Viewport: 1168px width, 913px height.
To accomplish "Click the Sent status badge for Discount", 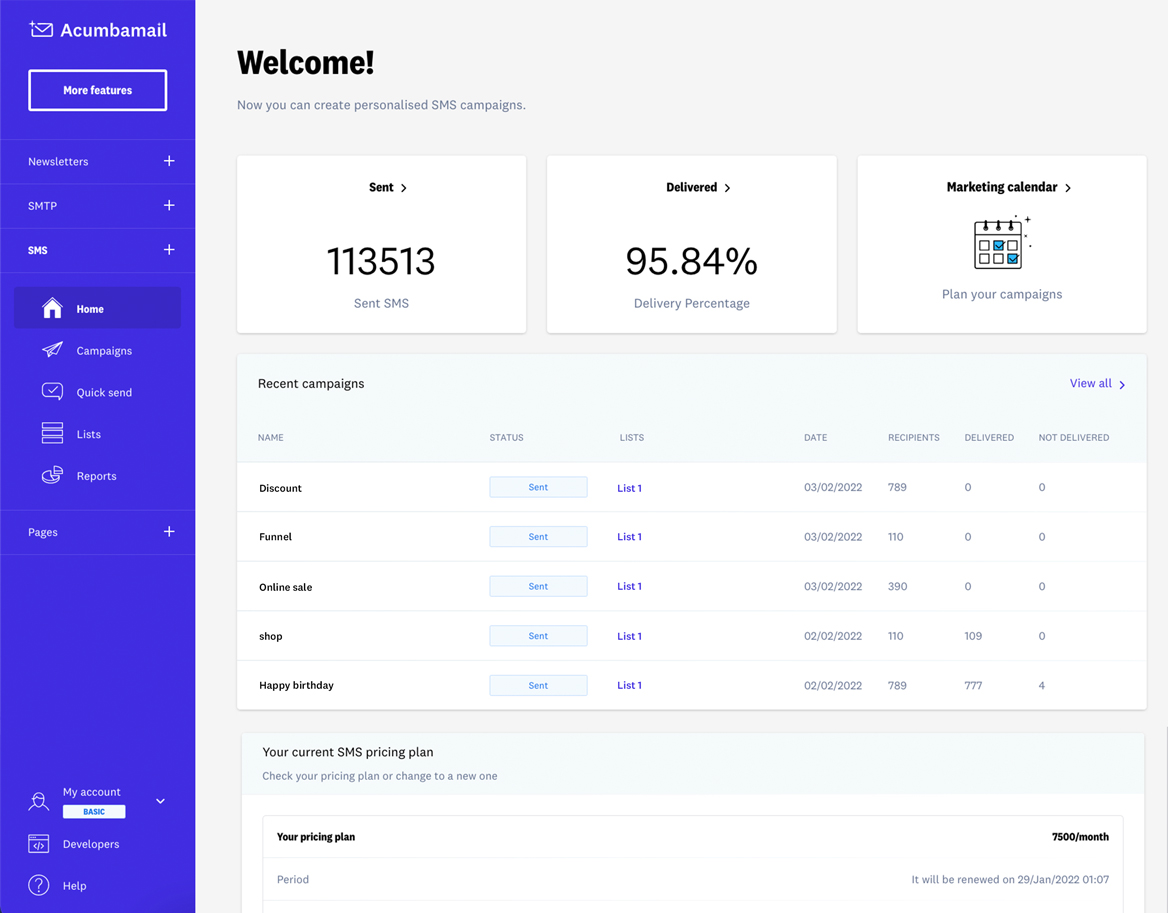I will 538,487.
